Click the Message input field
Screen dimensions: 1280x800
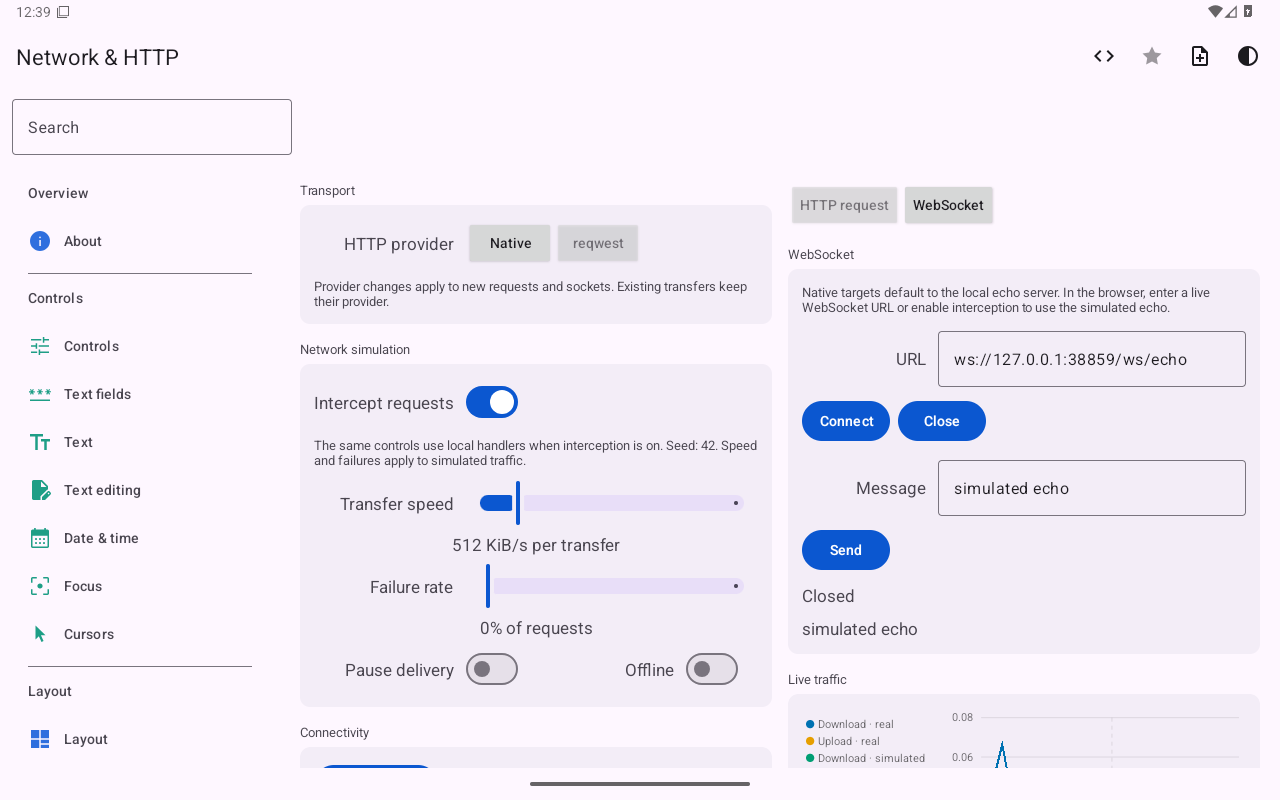pos(1092,488)
